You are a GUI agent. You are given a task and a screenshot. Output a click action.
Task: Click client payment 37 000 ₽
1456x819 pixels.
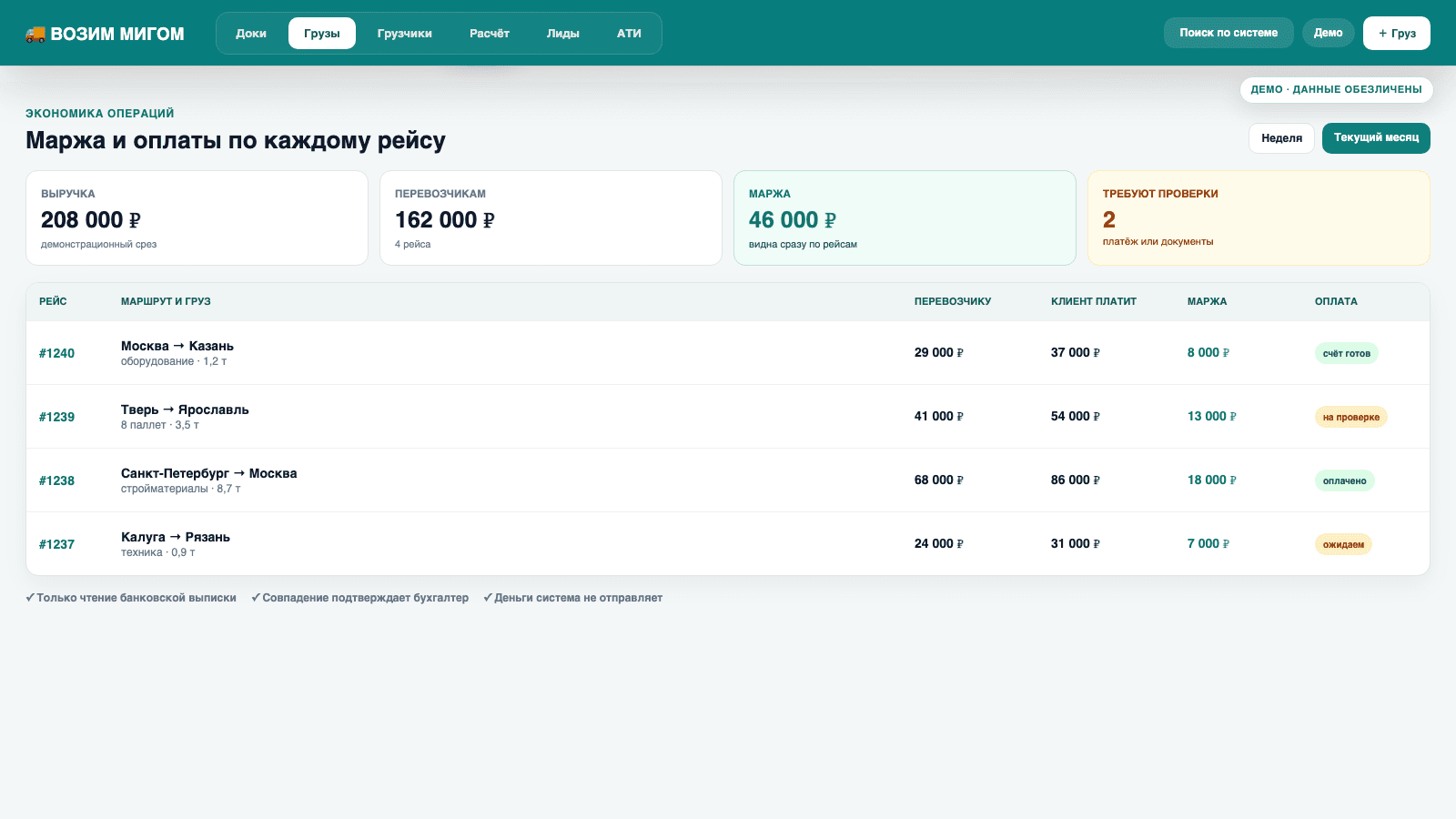pos(1076,352)
